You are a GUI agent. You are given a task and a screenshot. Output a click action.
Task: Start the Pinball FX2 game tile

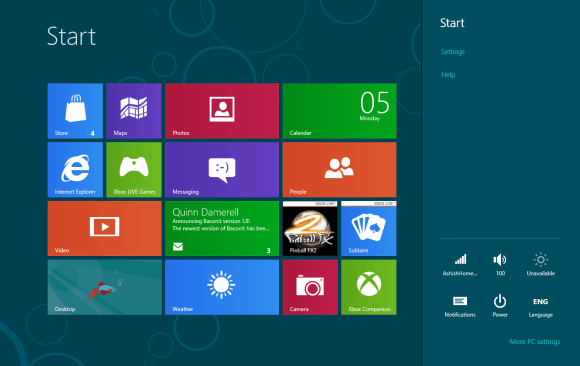click(x=310, y=228)
